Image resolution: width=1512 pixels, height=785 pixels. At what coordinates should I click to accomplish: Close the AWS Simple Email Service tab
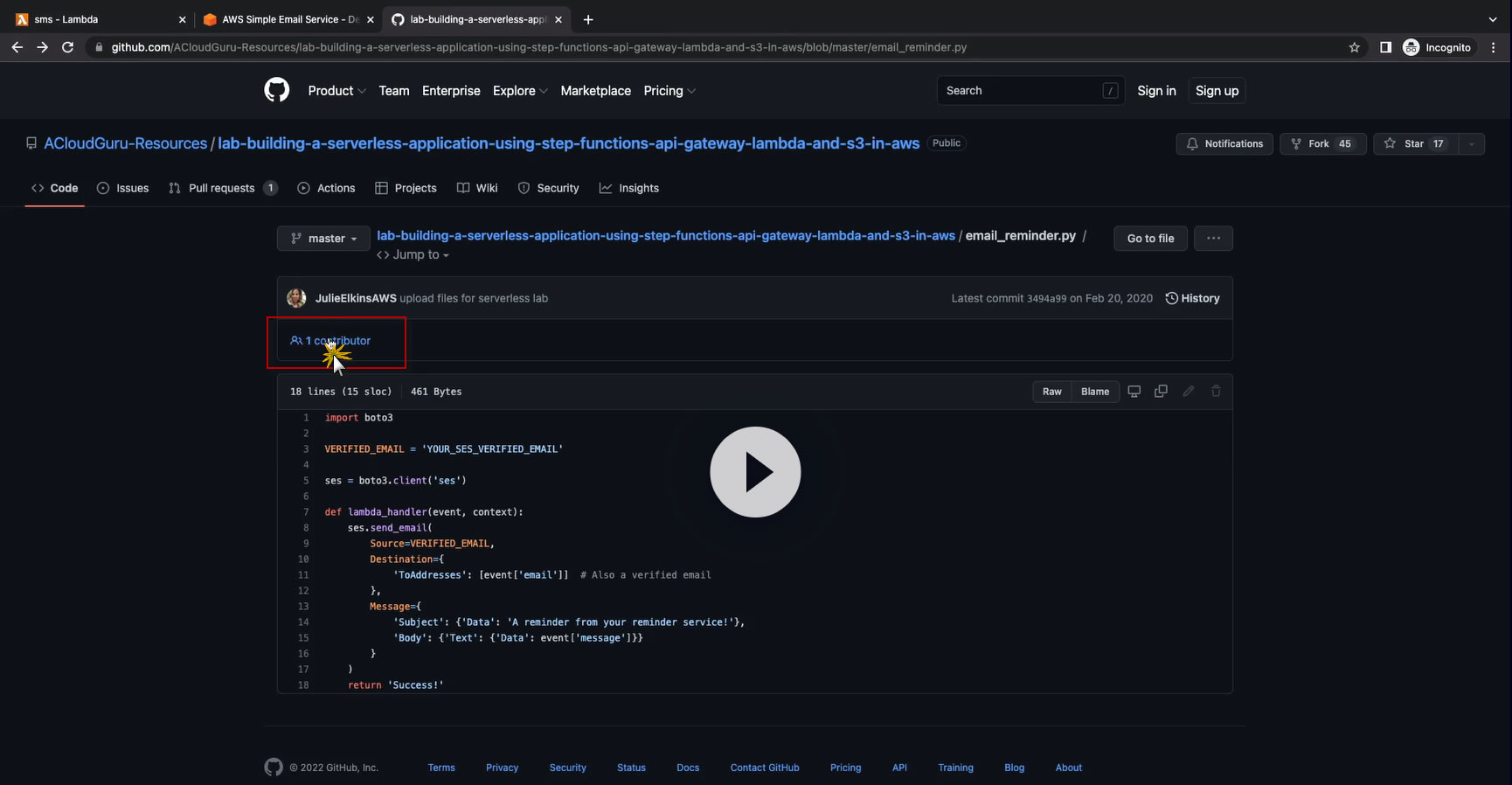[371, 19]
